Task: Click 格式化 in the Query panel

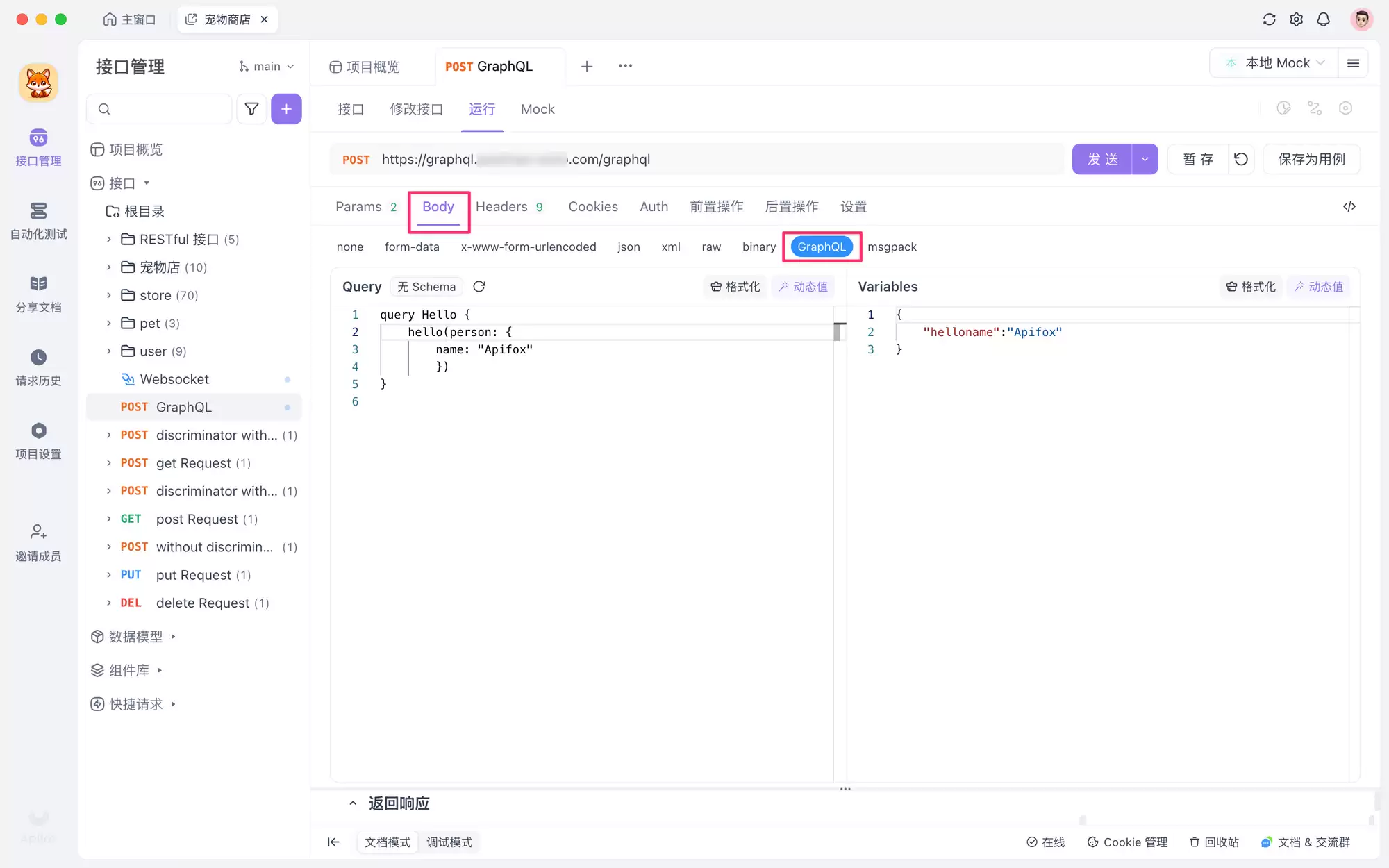Action: (x=735, y=287)
